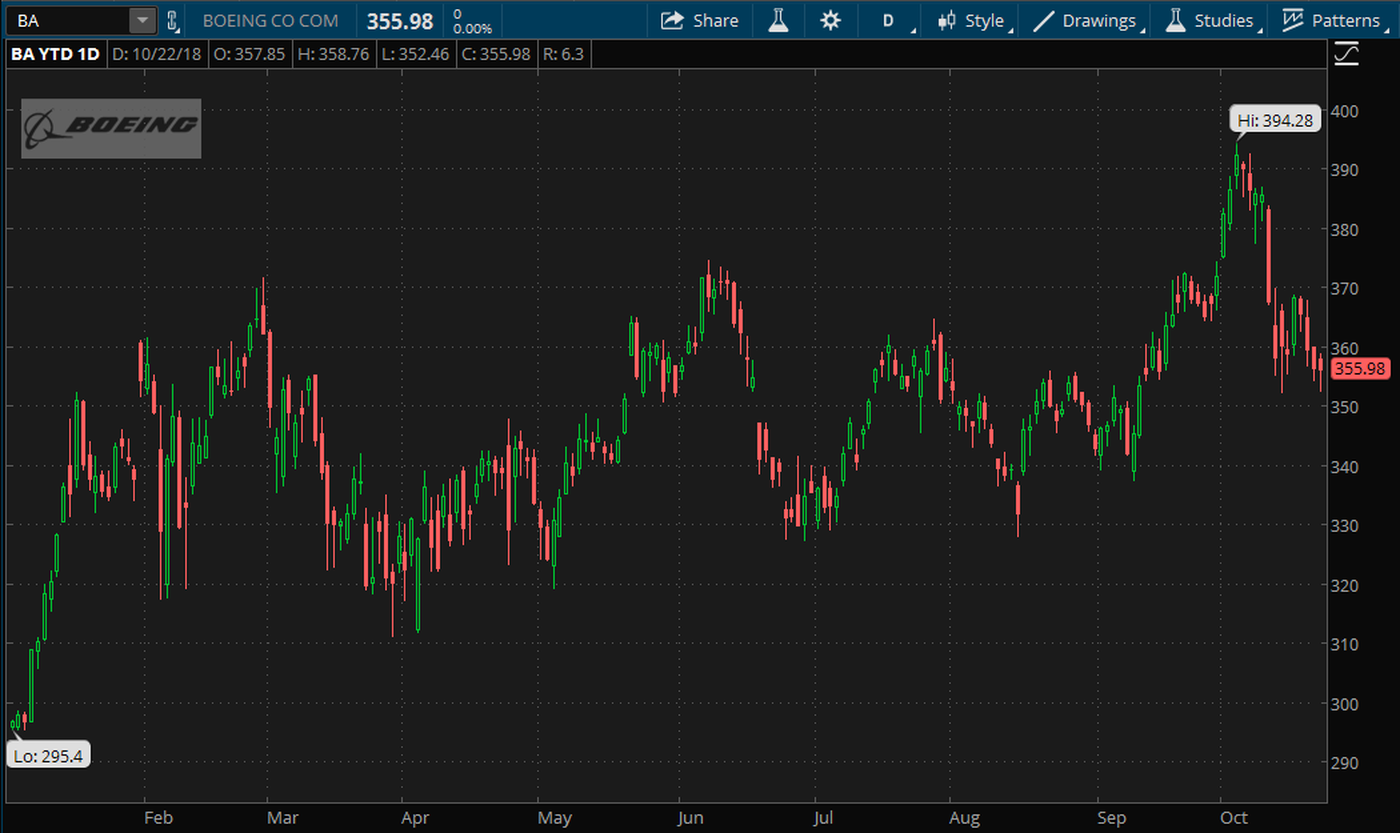Click the 320 price axis label
The height and width of the screenshot is (833, 1400).
click(1344, 585)
